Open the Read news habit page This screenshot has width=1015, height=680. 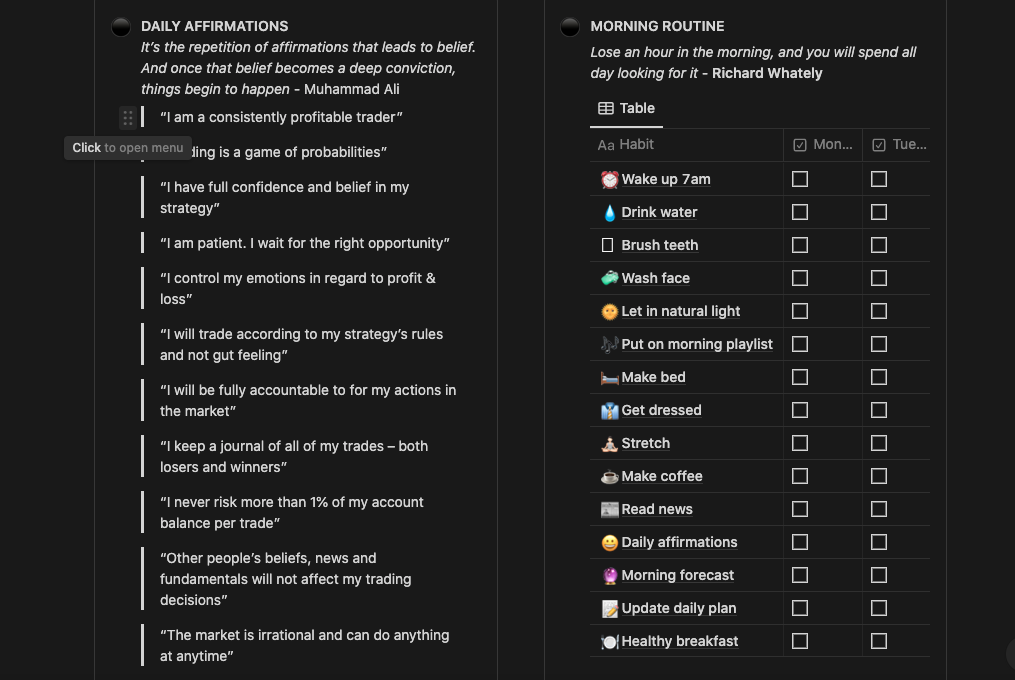656,510
